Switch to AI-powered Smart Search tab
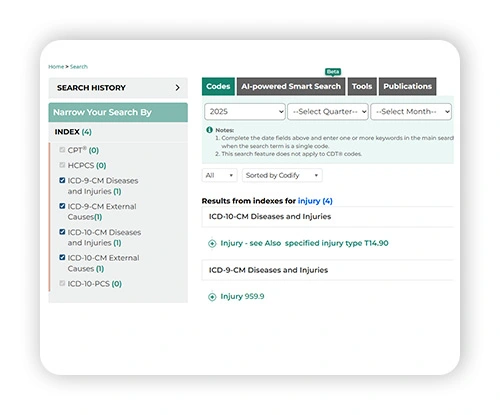 tap(291, 86)
